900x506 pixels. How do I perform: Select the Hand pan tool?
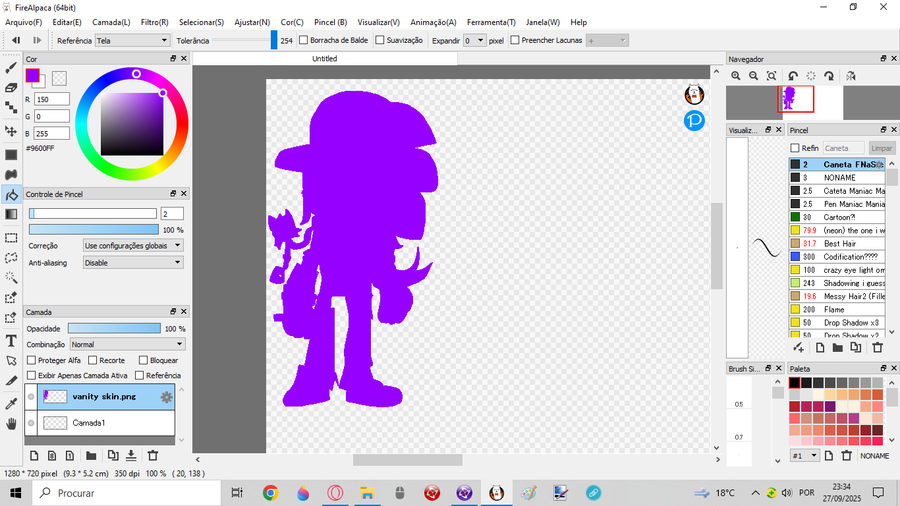11,424
